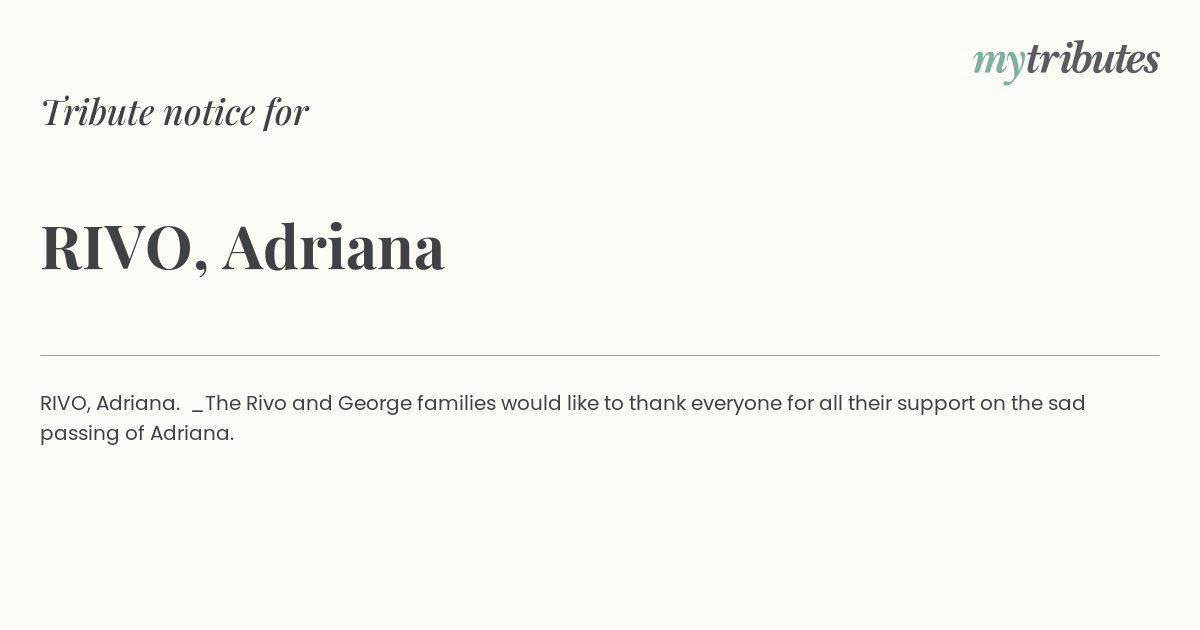
Task: Click the underscore before "The Rivo"
Action: pyautogui.click(x=198, y=410)
